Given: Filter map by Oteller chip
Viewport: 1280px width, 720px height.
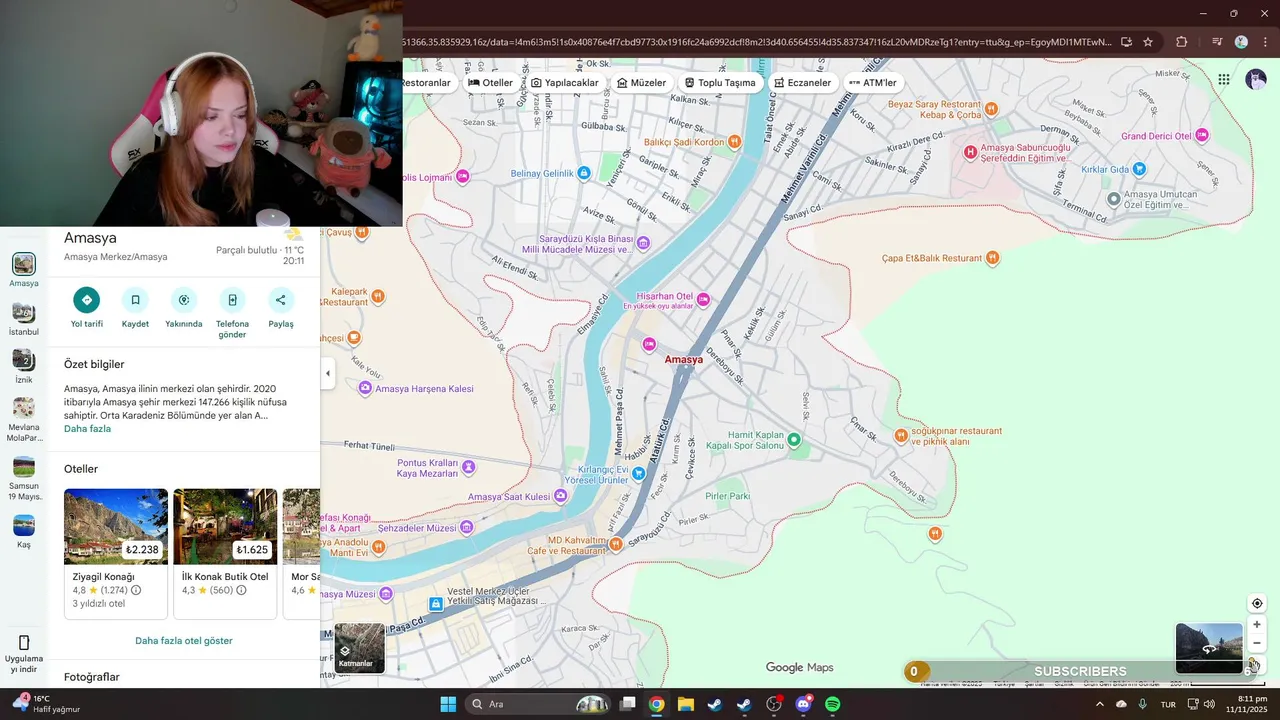Looking at the screenshot, I should point(491,83).
